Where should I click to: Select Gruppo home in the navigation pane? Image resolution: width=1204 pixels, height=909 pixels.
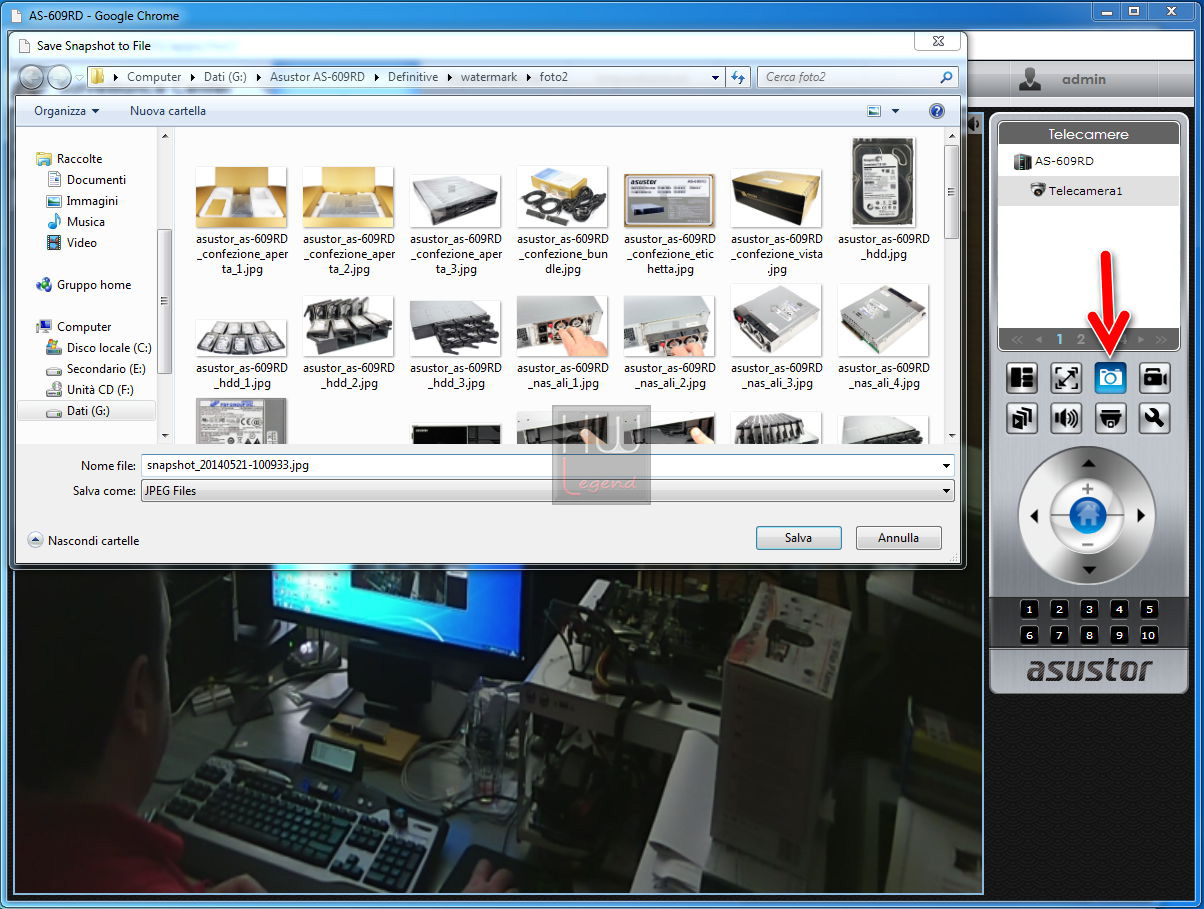(x=93, y=285)
